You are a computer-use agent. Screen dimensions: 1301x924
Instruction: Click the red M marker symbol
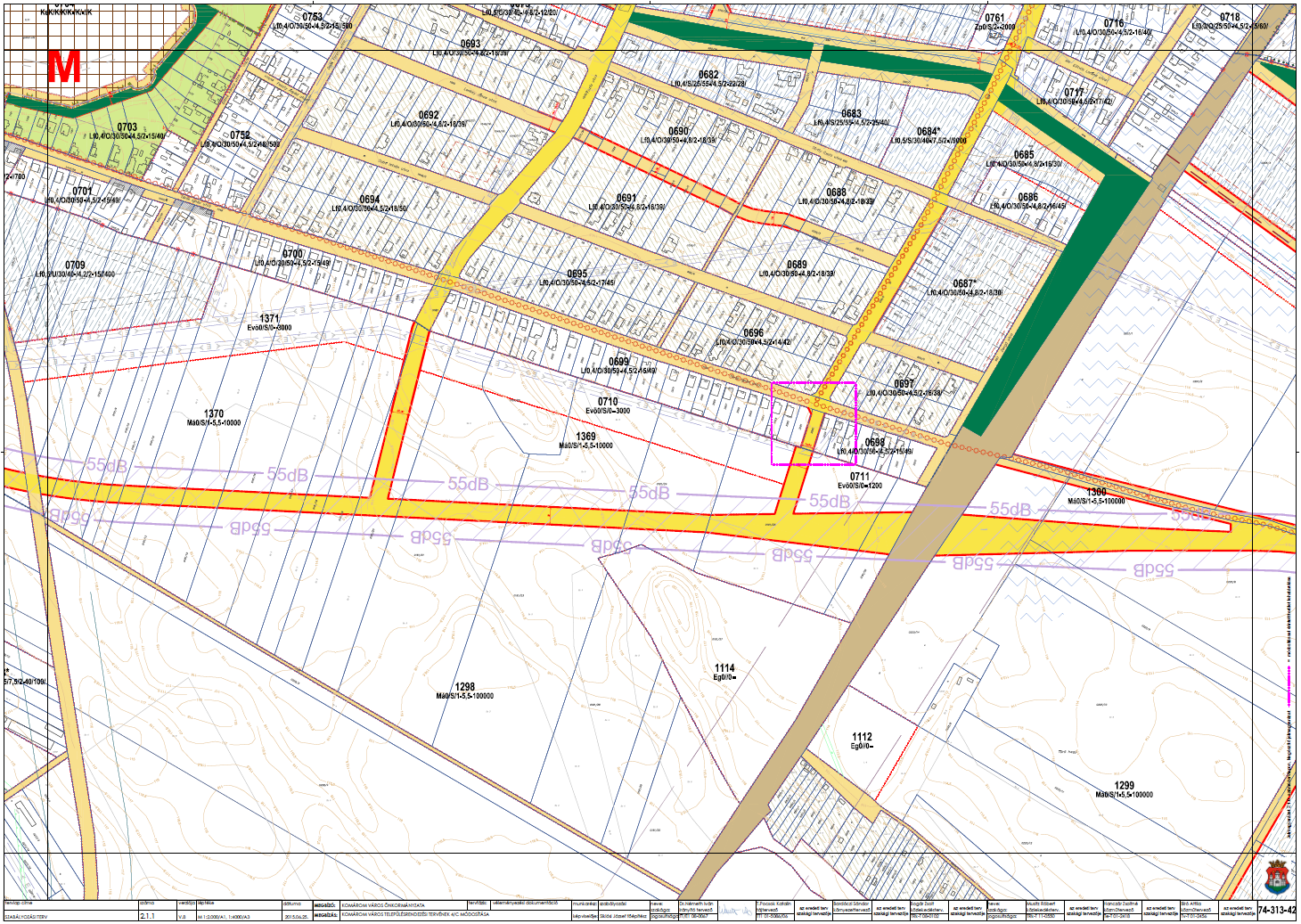pyautogui.click(x=64, y=67)
